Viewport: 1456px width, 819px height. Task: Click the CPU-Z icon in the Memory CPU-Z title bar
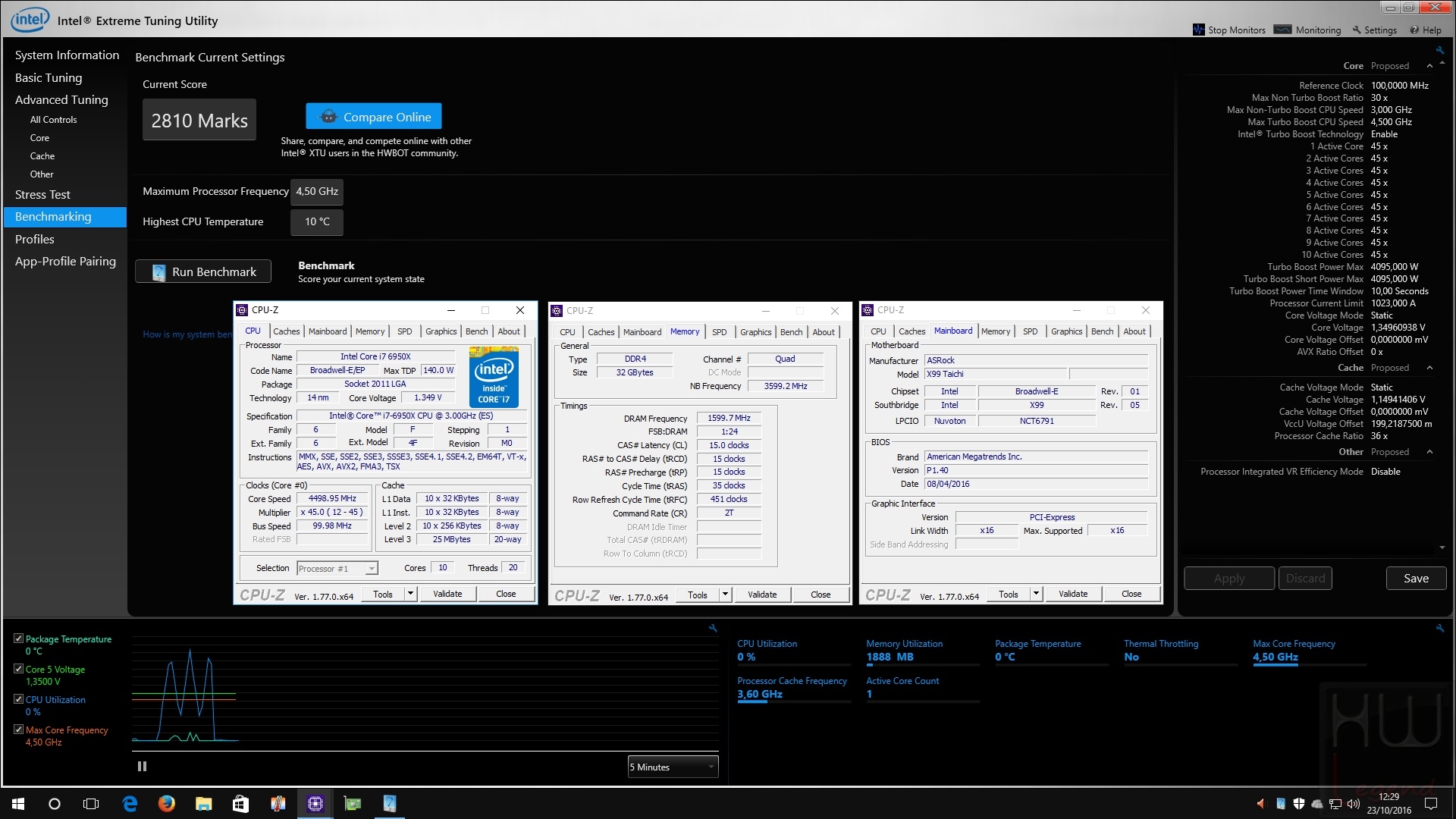point(557,311)
